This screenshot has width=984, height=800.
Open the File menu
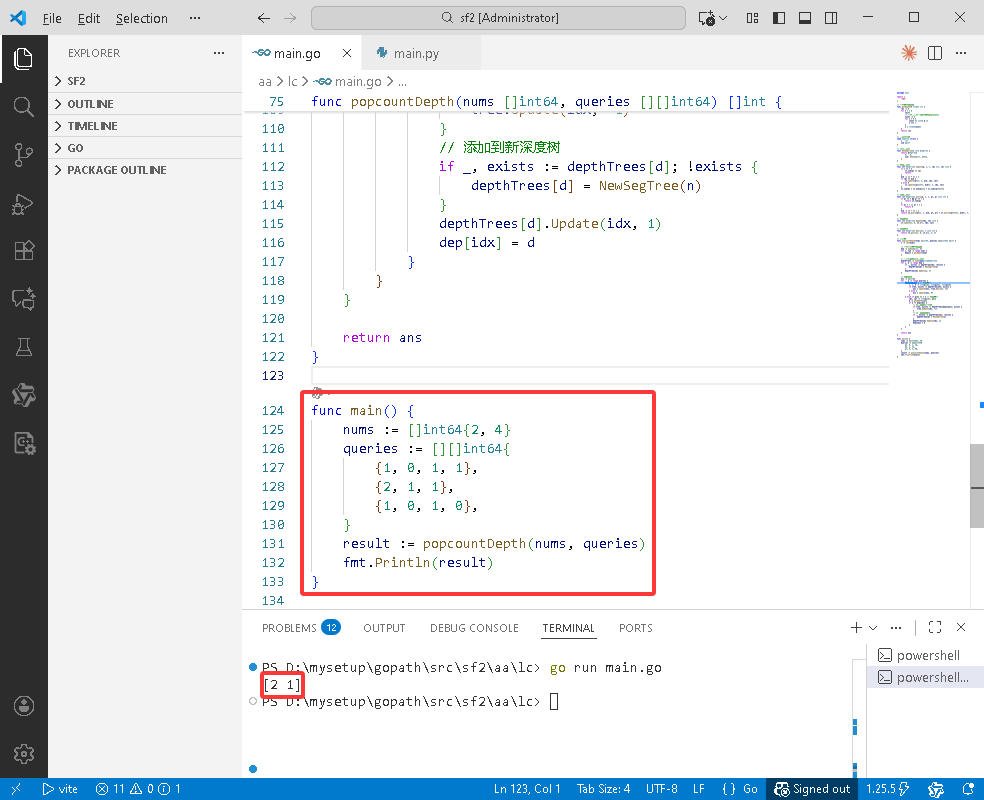coord(52,18)
